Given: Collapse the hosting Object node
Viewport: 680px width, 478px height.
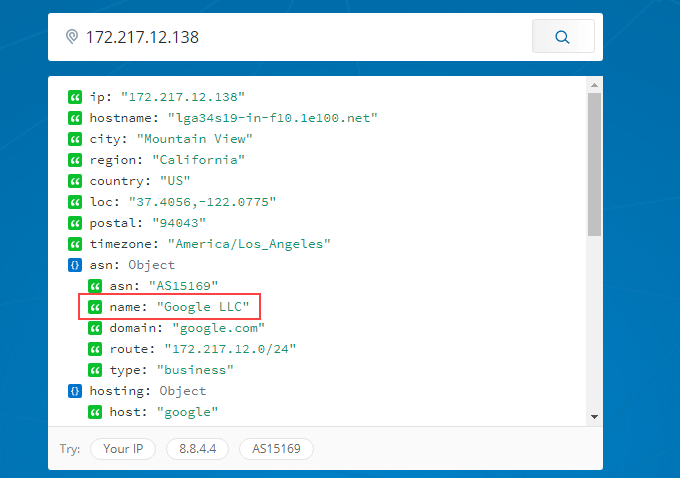Looking at the screenshot, I should click(75, 391).
